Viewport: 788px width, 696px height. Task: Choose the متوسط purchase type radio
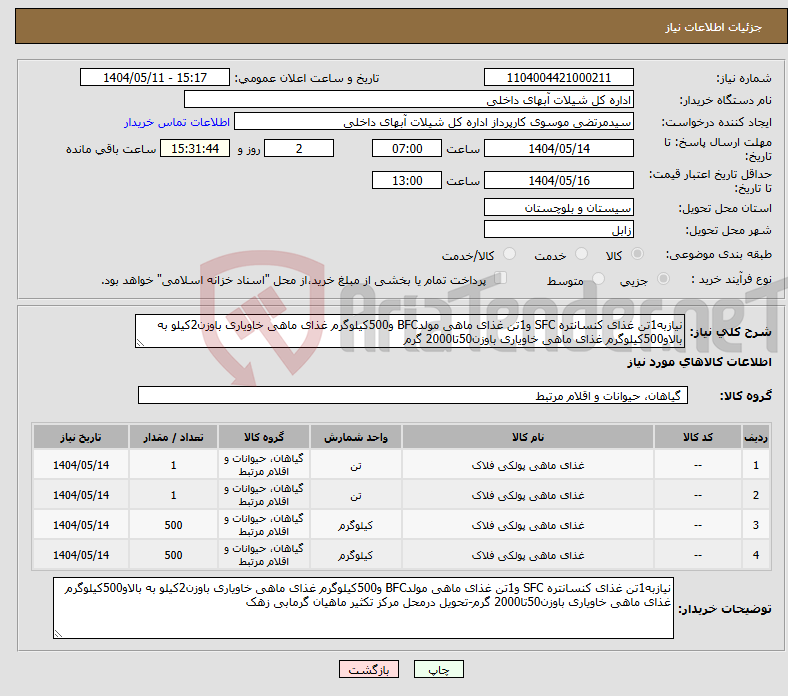point(599,279)
